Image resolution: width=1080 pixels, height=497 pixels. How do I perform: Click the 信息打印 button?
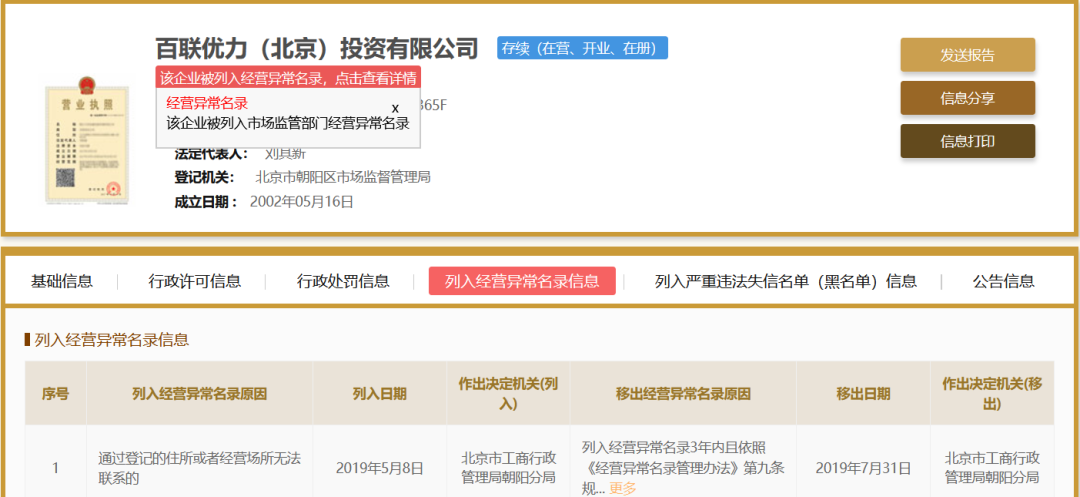click(968, 141)
